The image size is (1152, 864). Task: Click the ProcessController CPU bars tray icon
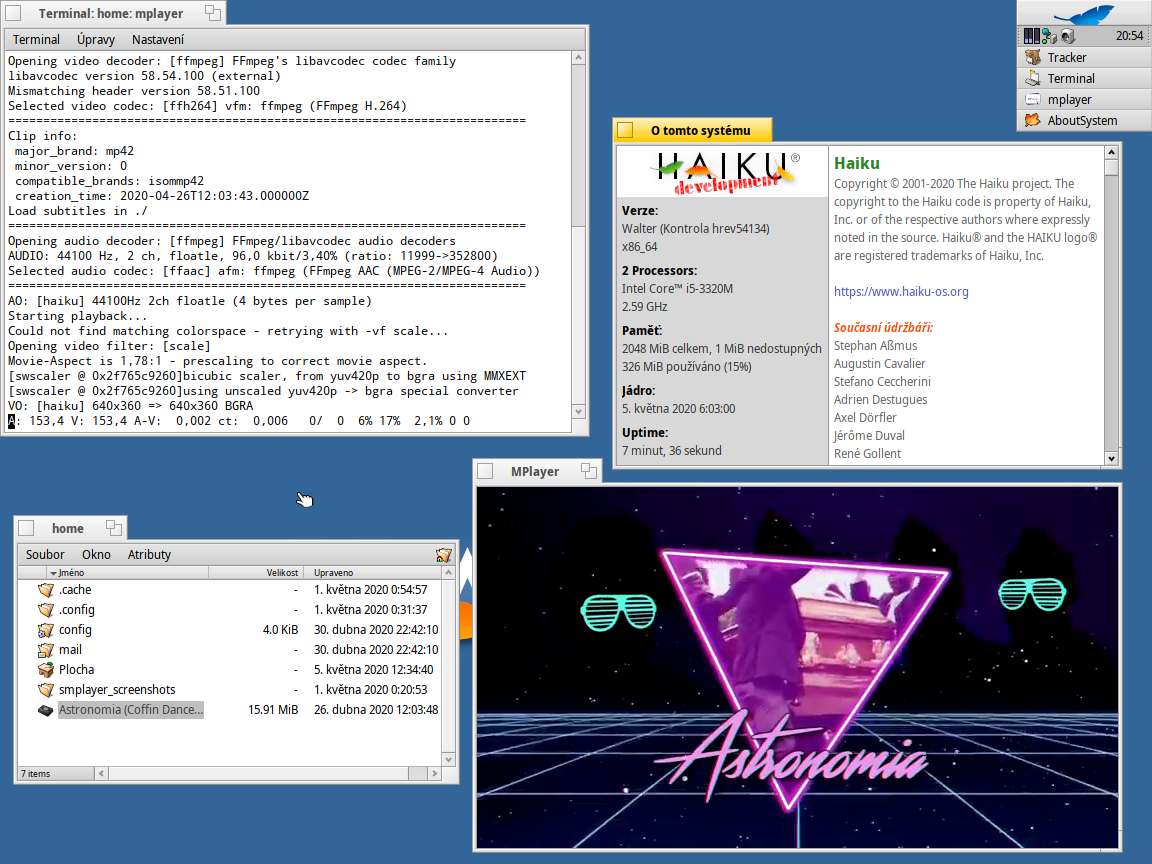click(x=1031, y=35)
